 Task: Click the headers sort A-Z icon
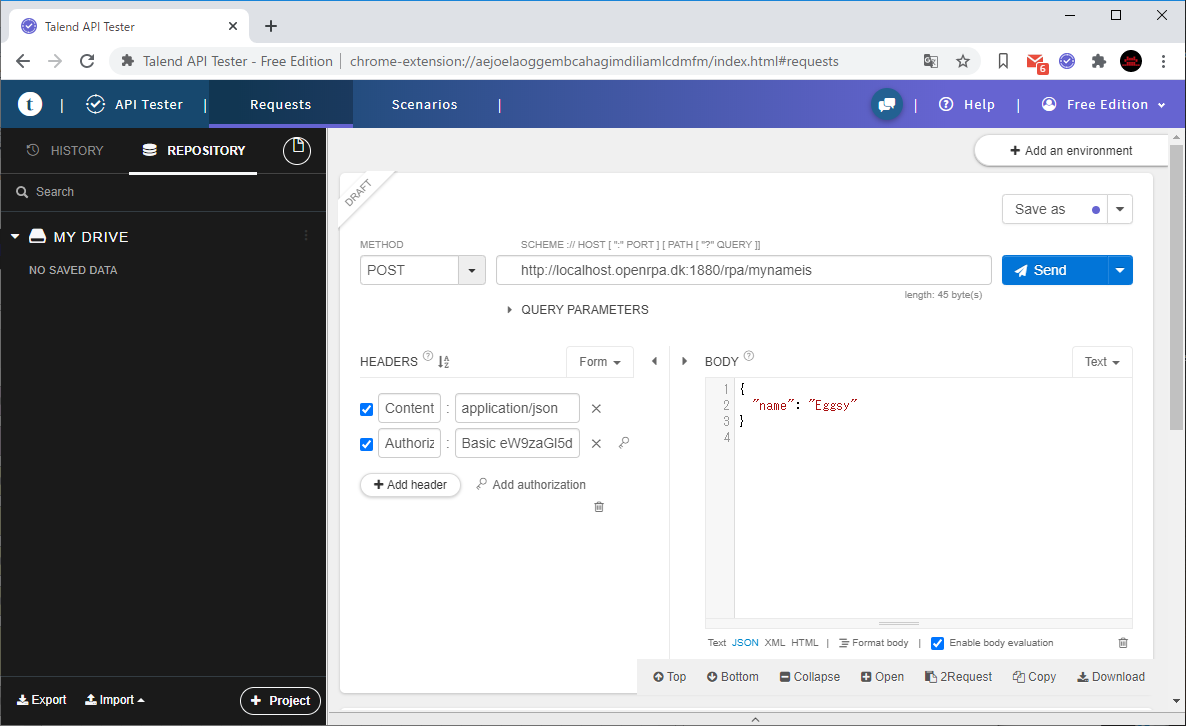point(444,362)
